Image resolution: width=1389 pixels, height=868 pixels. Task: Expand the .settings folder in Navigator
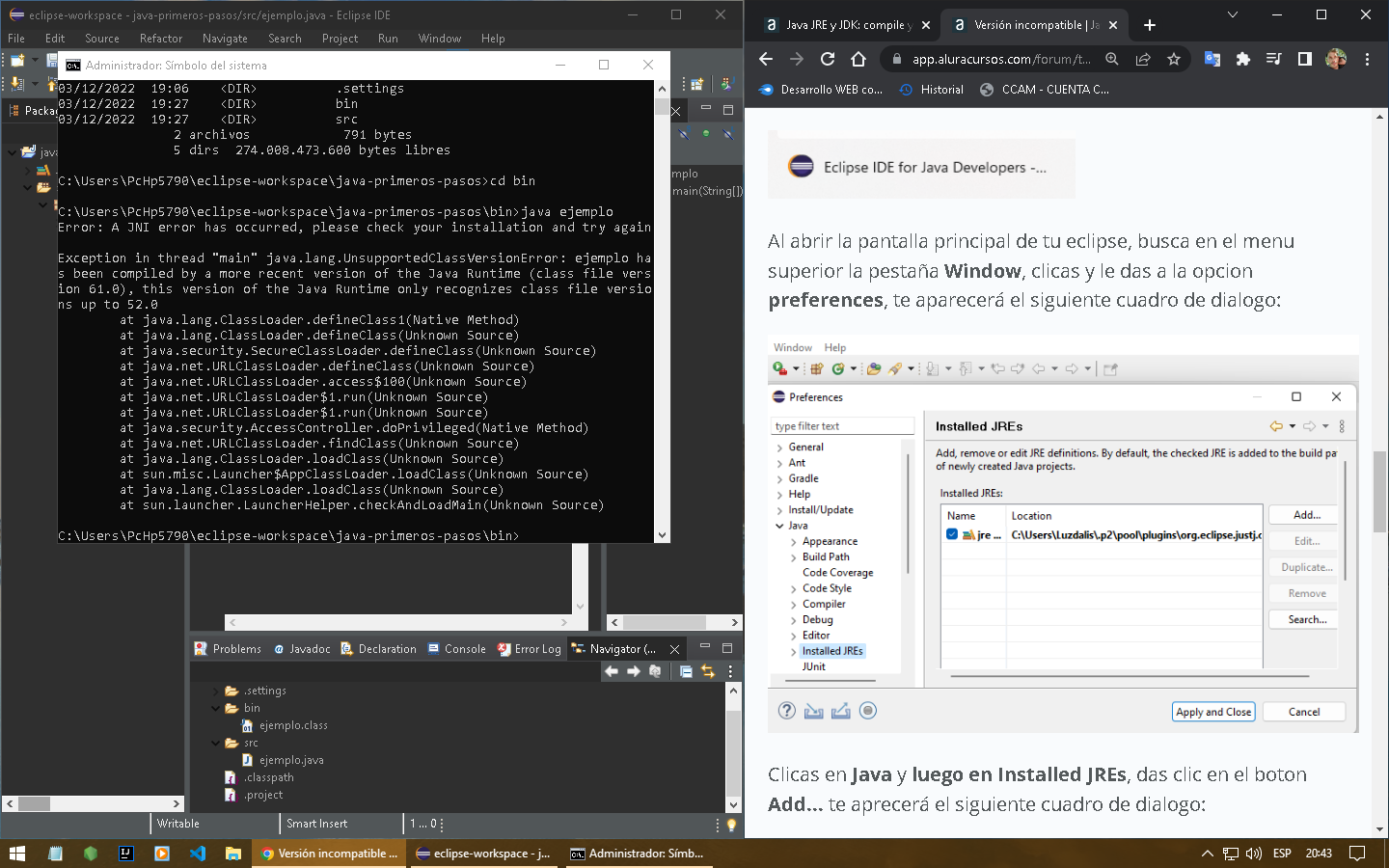[x=217, y=692]
